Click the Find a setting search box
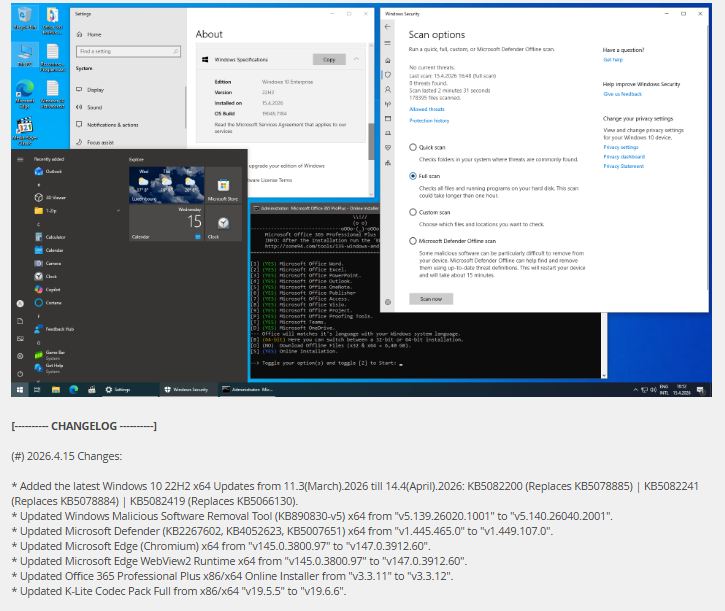This screenshot has width=725, height=611. [128, 51]
